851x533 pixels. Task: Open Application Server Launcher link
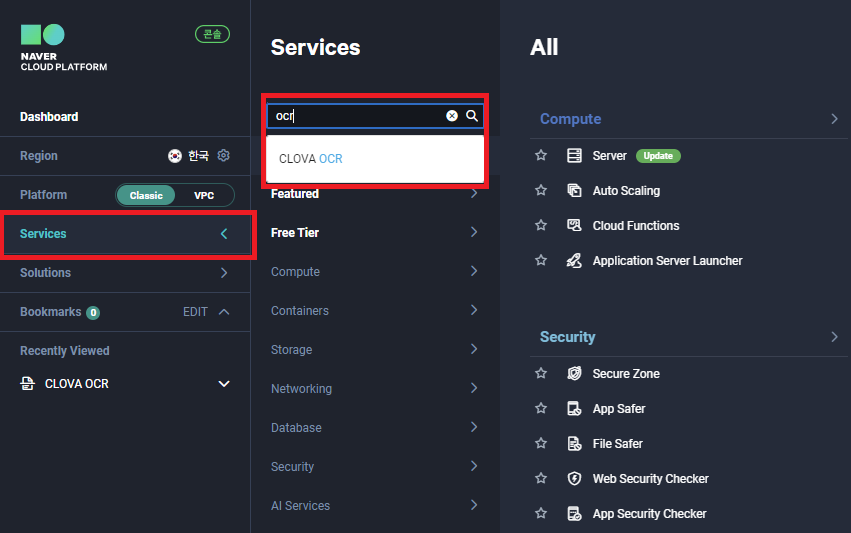668,261
